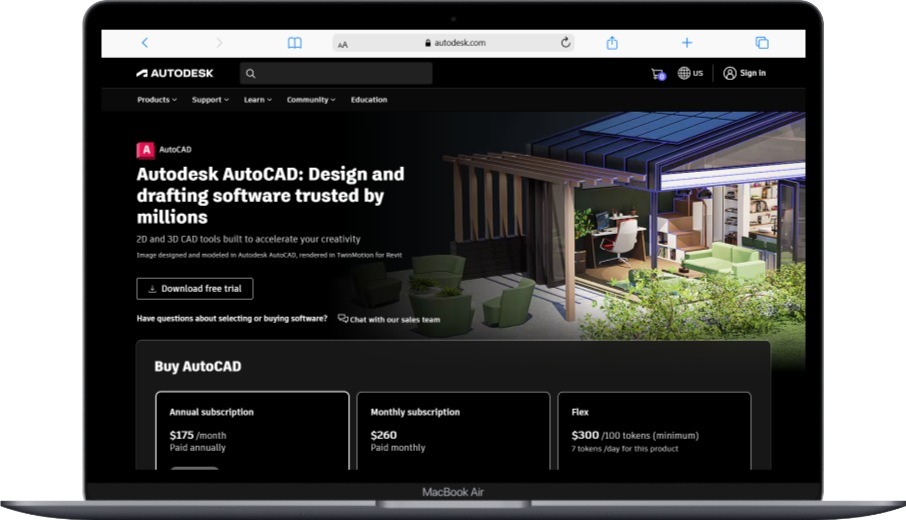This screenshot has width=906, height=520.
Task: Open the Safari share icon
Action: [612, 43]
